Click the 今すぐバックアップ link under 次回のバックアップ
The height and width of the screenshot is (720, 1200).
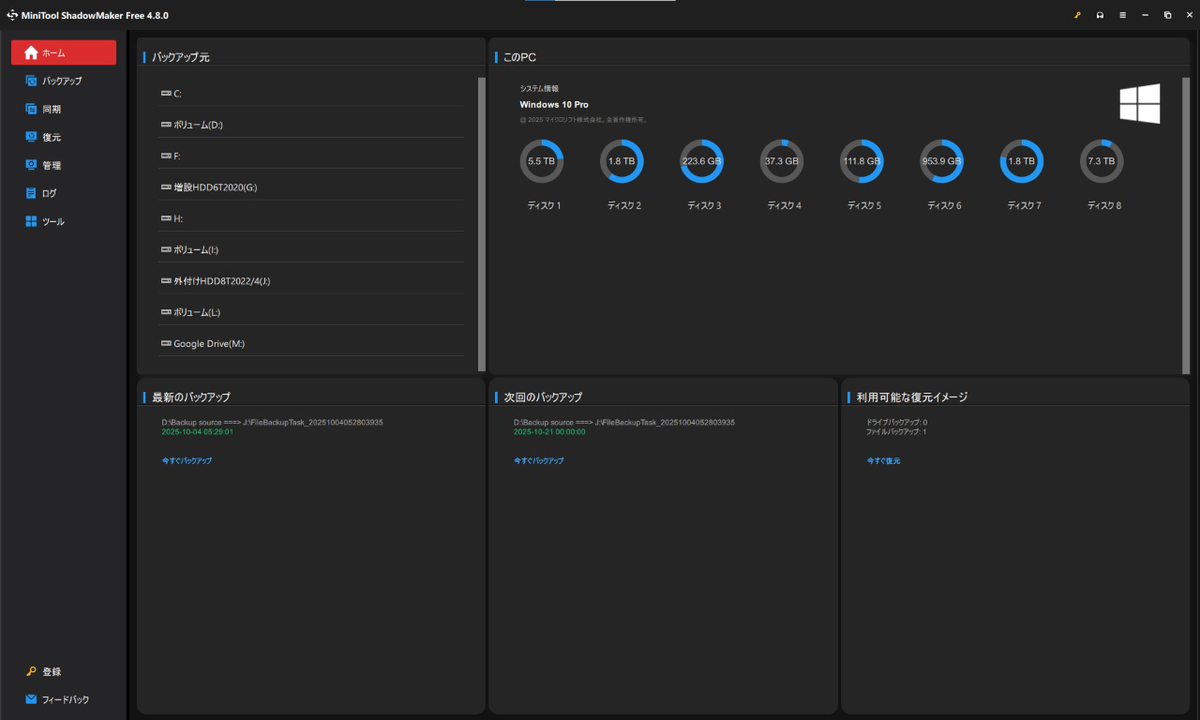(x=539, y=461)
